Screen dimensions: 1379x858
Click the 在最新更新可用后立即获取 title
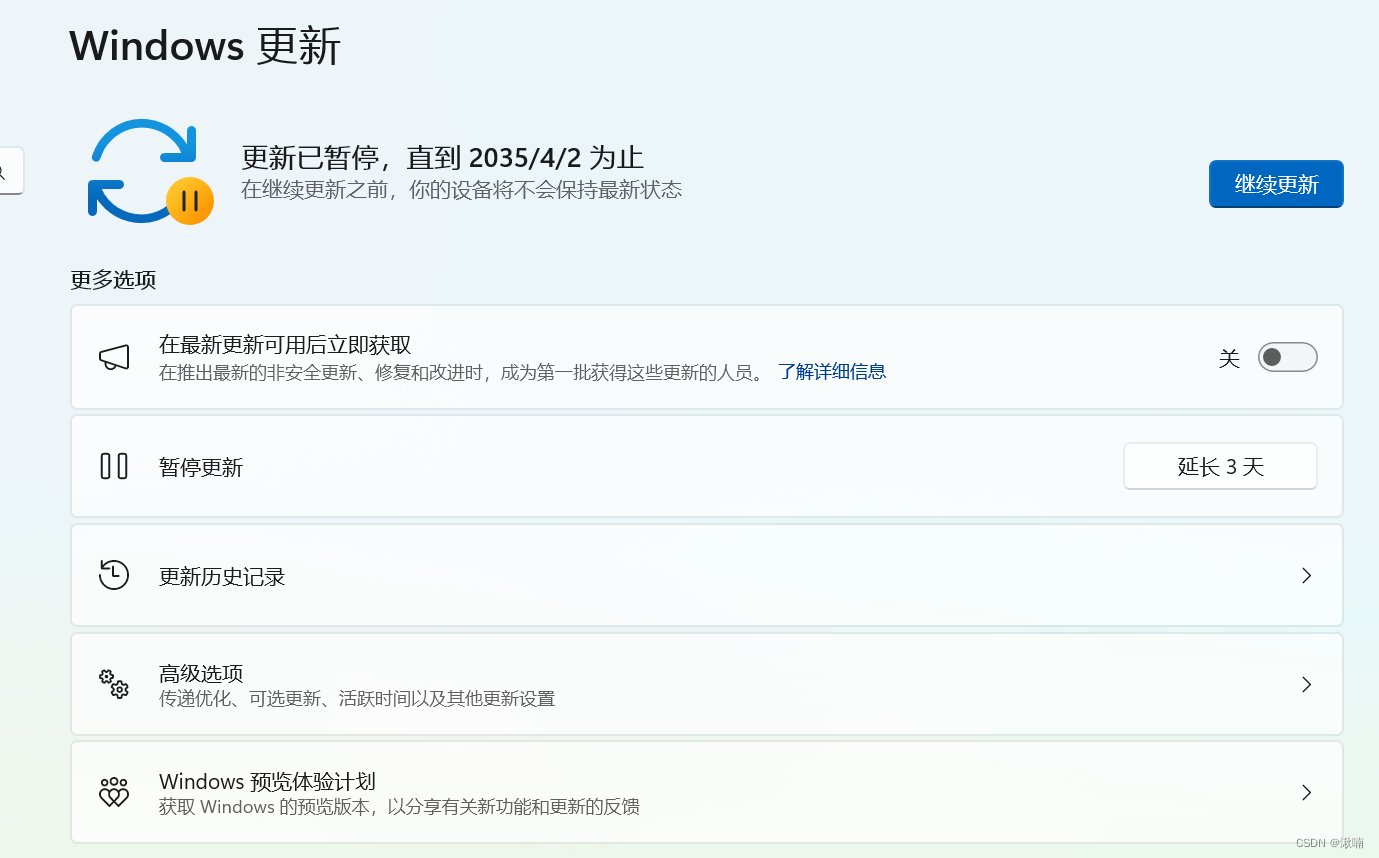click(285, 345)
